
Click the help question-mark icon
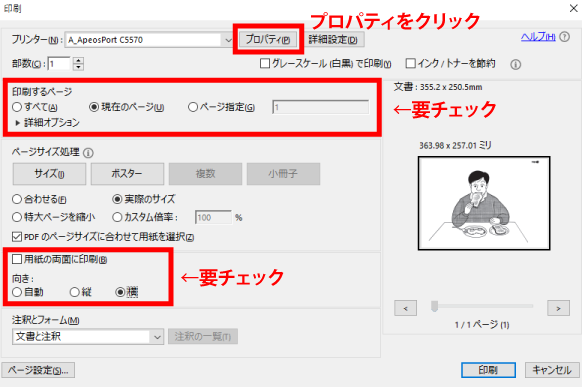565,37
